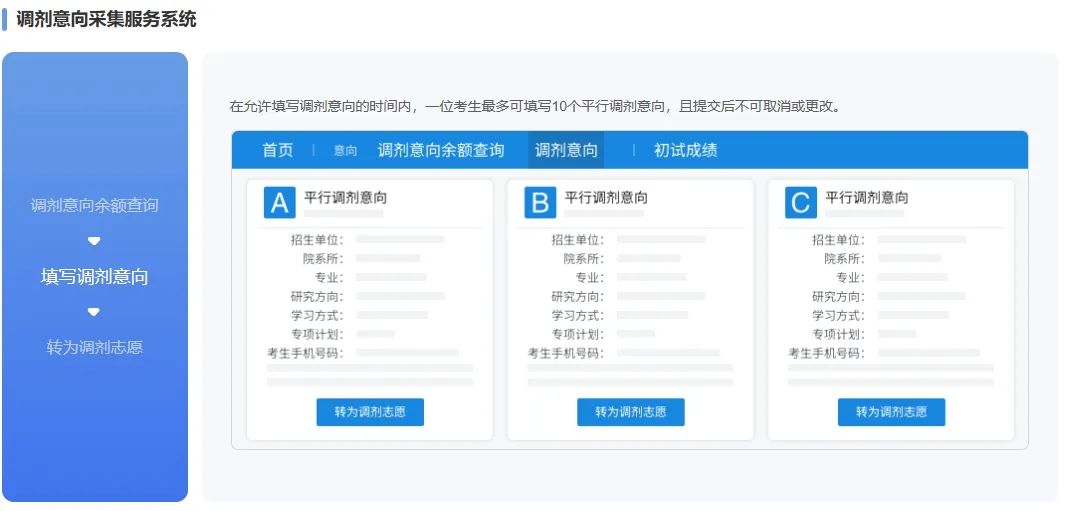
Task: Click 考生手机号码 label in card A
Action: coord(306,353)
